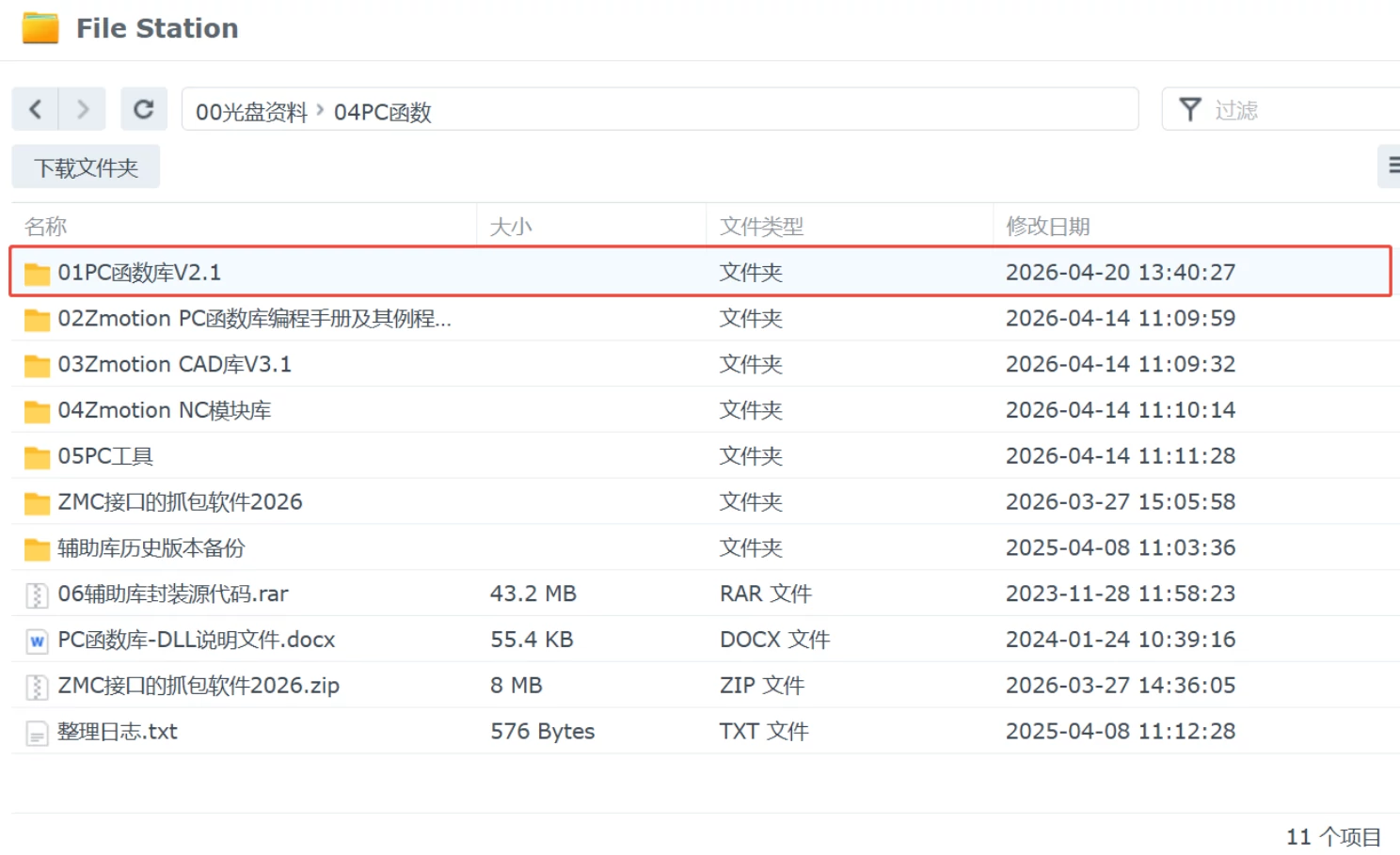Screen dimensions: 1400x855
Task: Select 02Zmotion PC函数库编程手册及其例程... folder
Action: coord(254,319)
